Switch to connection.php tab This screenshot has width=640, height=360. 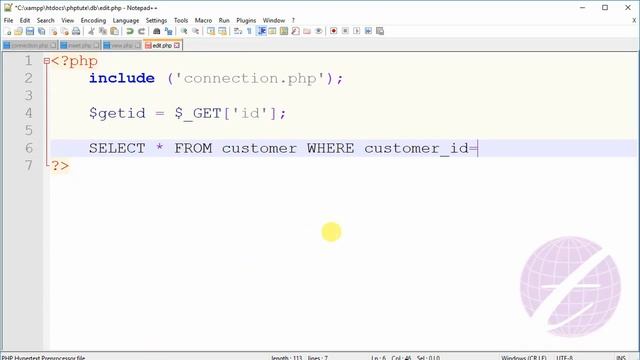(x=29, y=45)
